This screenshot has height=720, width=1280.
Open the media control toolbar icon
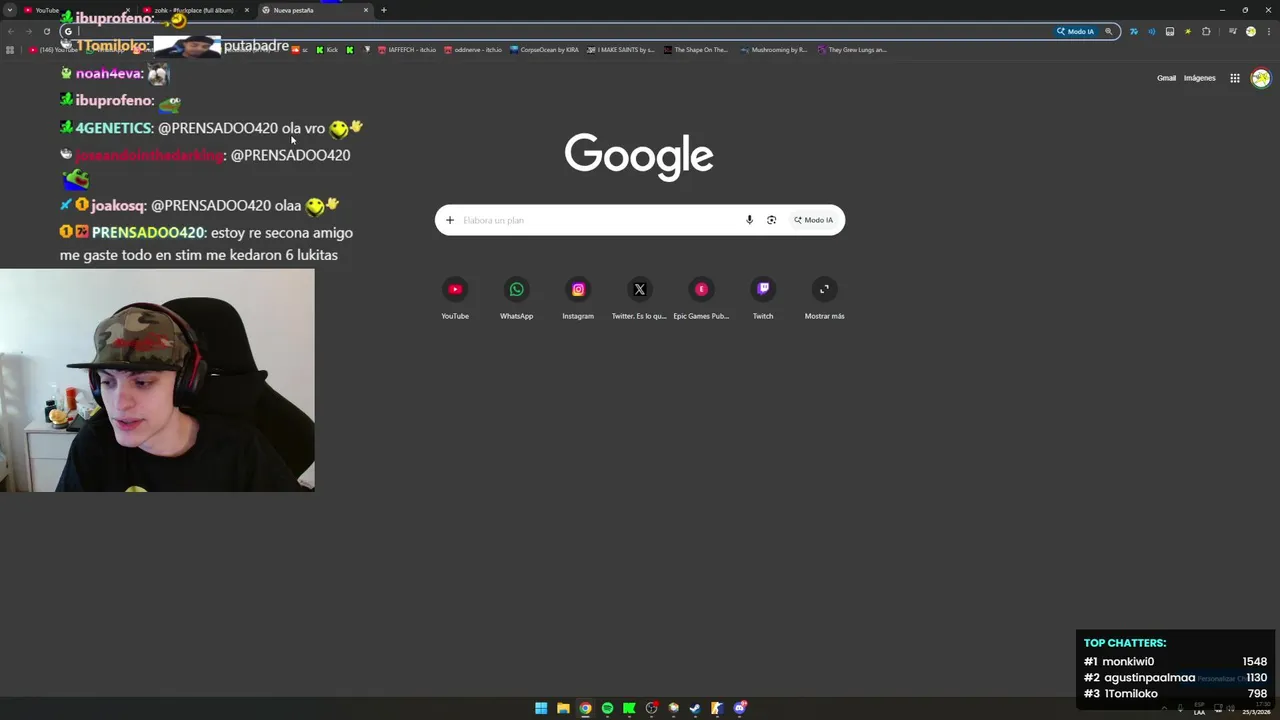[x=1233, y=31]
